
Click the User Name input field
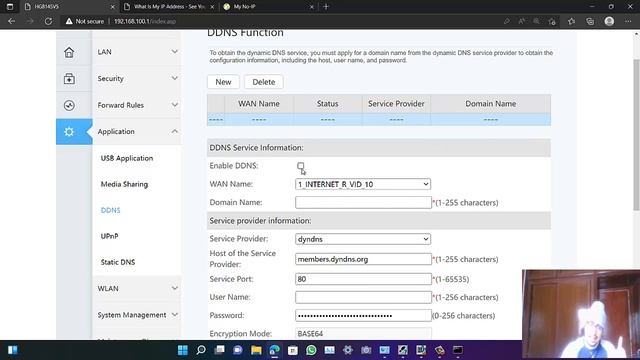[363, 297]
